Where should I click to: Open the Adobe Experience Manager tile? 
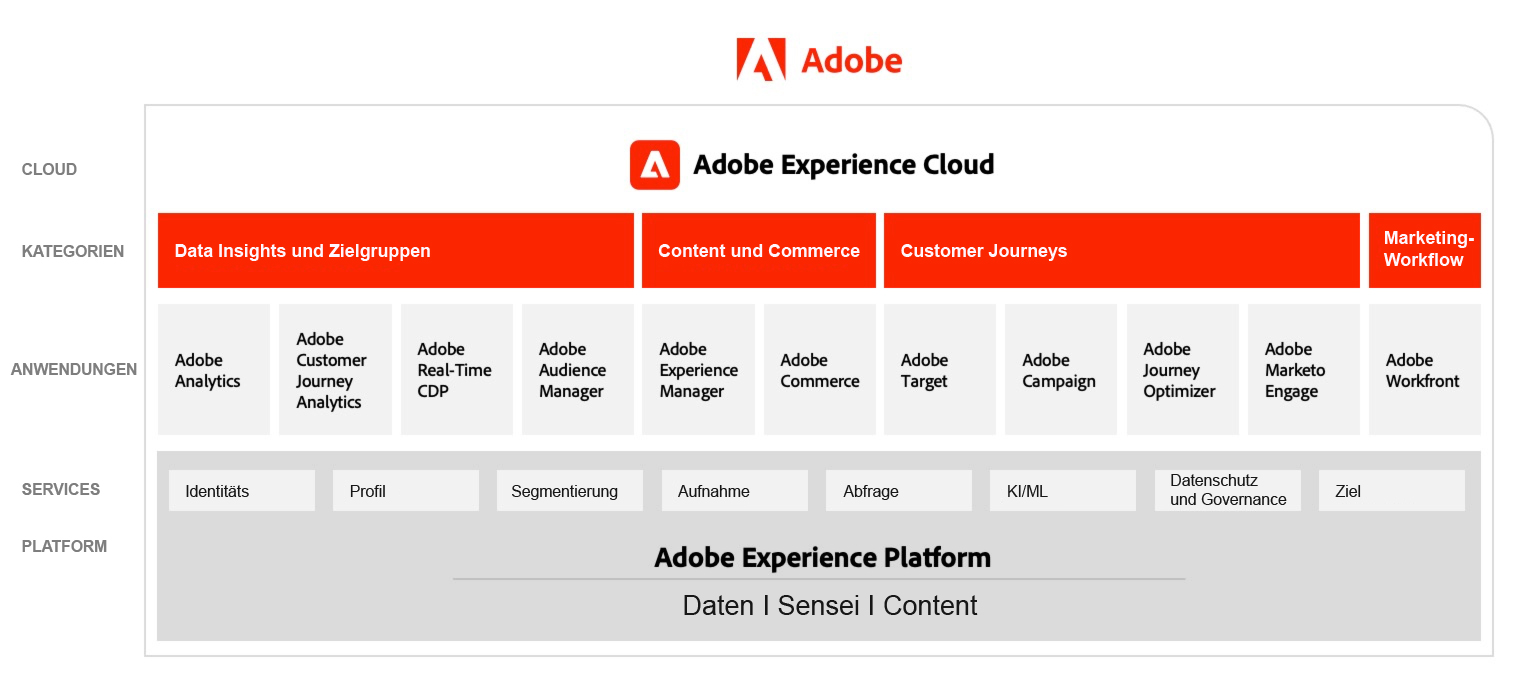tap(698, 370)
